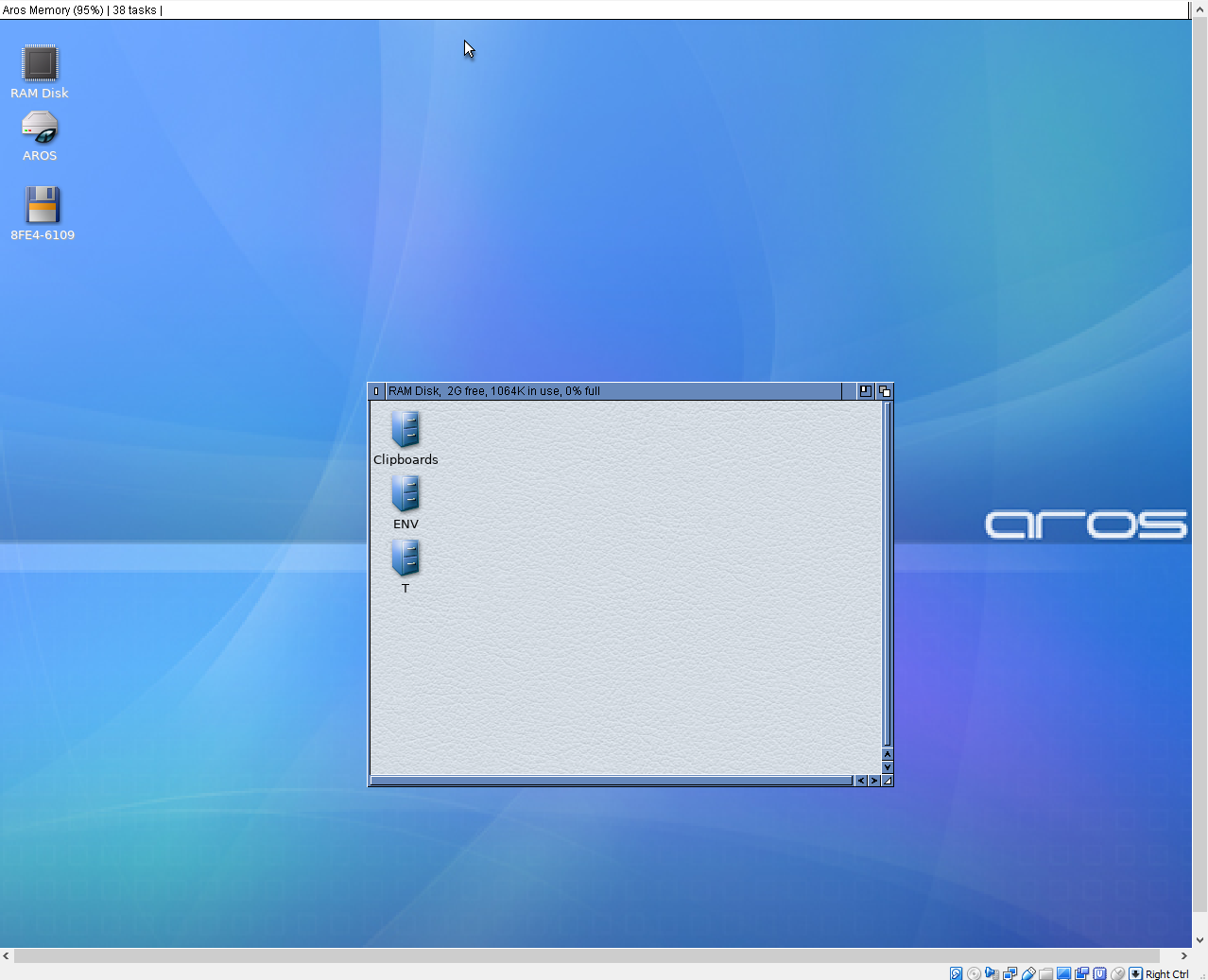Viewport: 1208px width, 980px height.
Task: Click the down arrow in RAM Disk window
Action: 888,766
